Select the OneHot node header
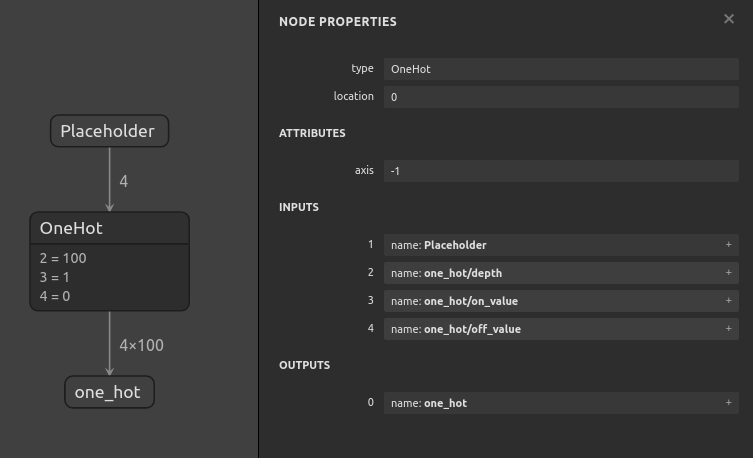The width and height of the screenshot is (753, 458). point(109,228)
